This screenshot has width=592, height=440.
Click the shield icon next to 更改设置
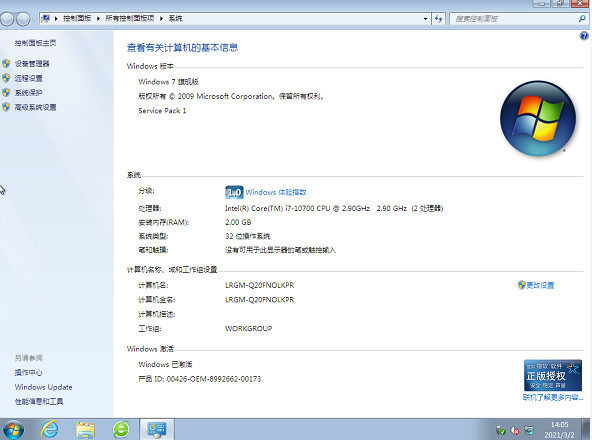[x=521, y=285]
